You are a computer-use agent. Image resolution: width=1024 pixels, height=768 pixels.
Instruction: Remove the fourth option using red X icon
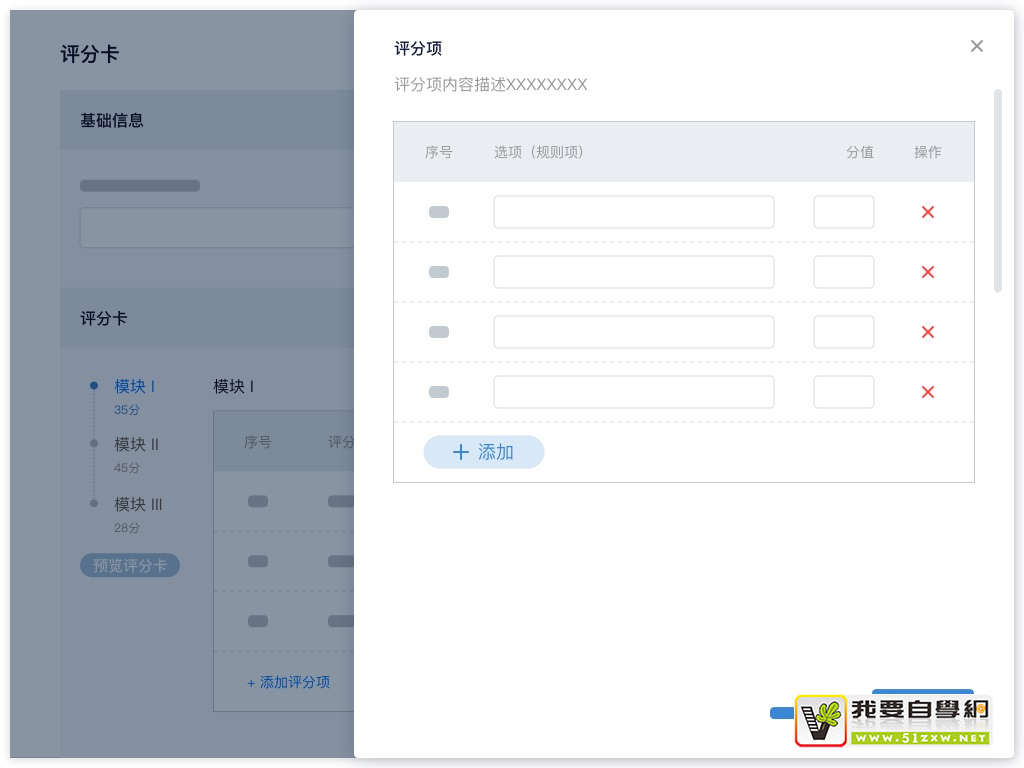pyautogui.click(x=927, y=392)
